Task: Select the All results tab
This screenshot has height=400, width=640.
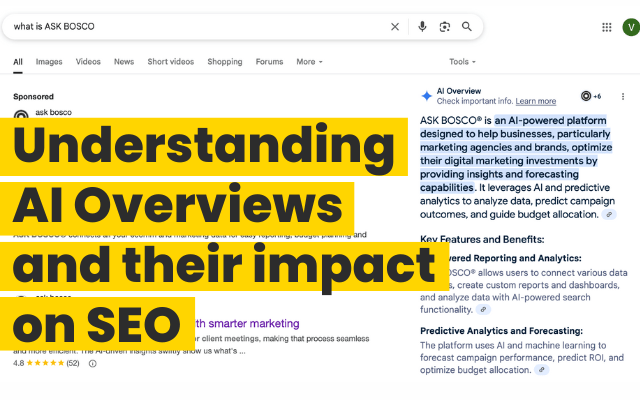Action: (18, 62)
